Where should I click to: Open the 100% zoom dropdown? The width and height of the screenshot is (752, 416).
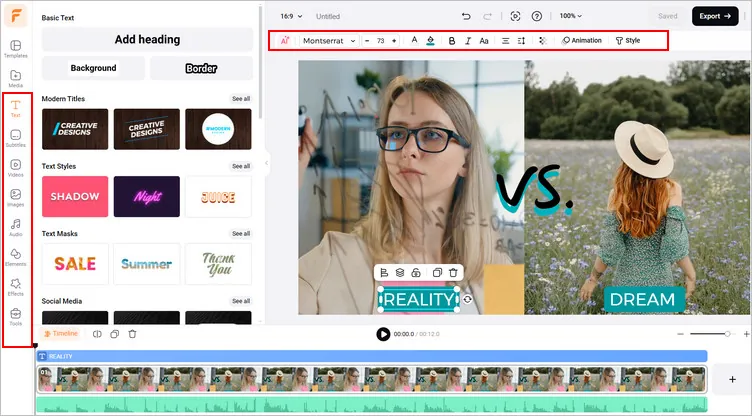tap(570, 16)
